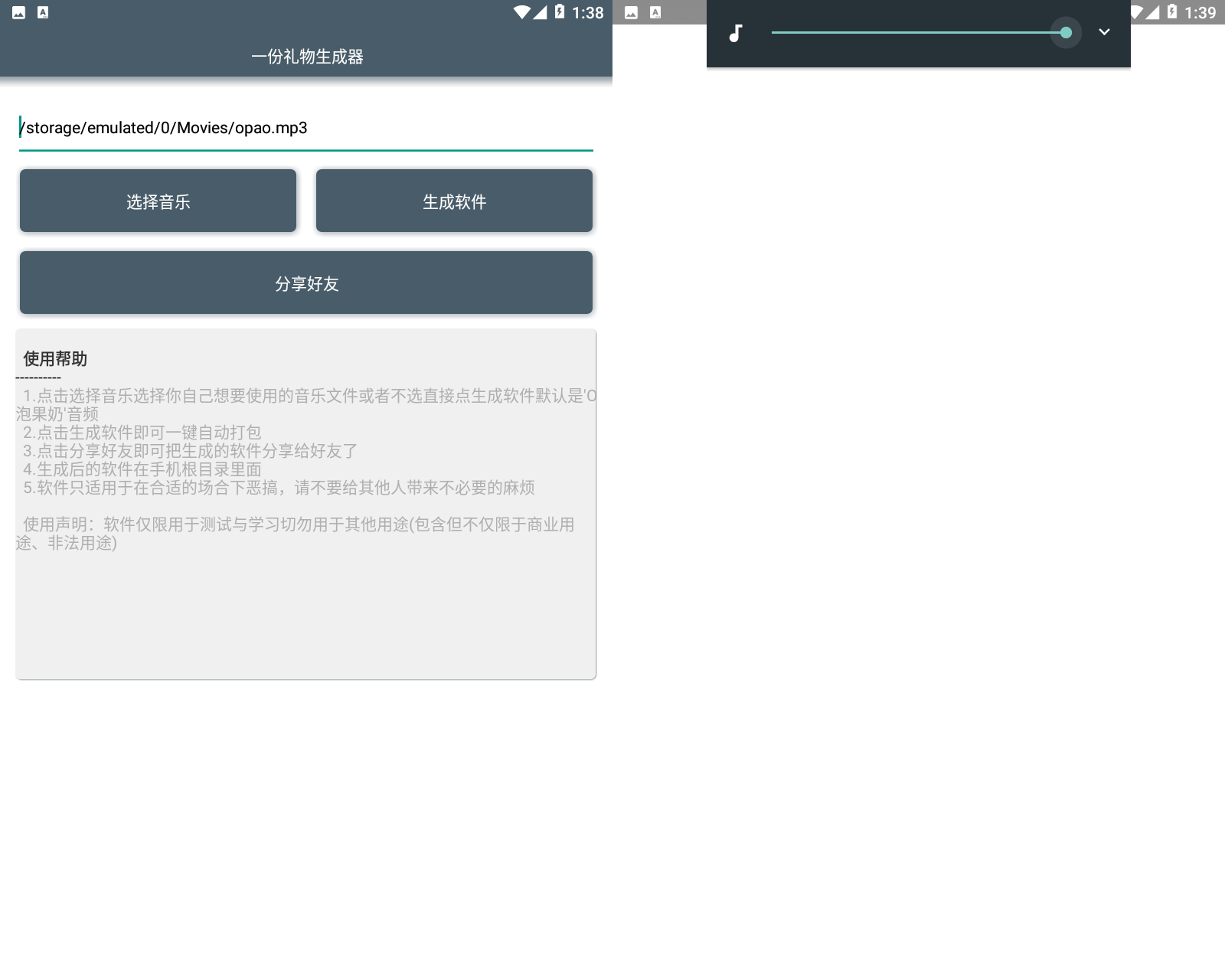
Task: Focus the opao.mp3 file path input field
Action: click(306, 128)
